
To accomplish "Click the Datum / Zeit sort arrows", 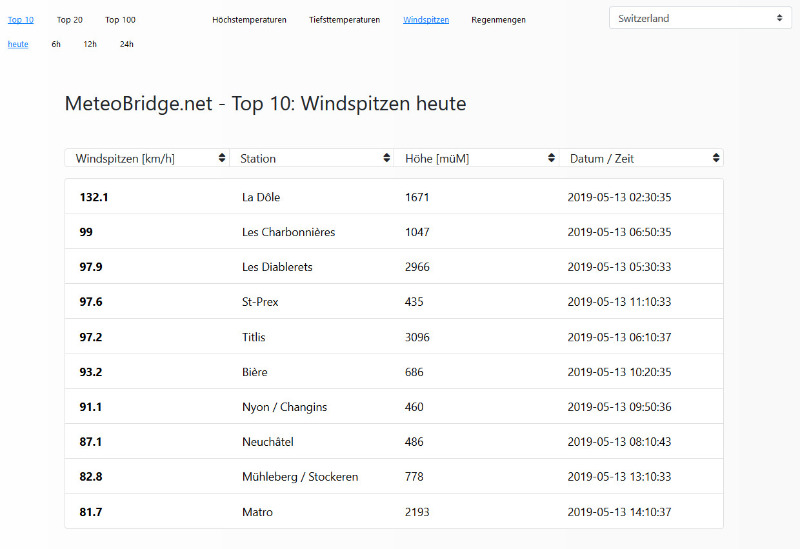I will coord(716,158).
